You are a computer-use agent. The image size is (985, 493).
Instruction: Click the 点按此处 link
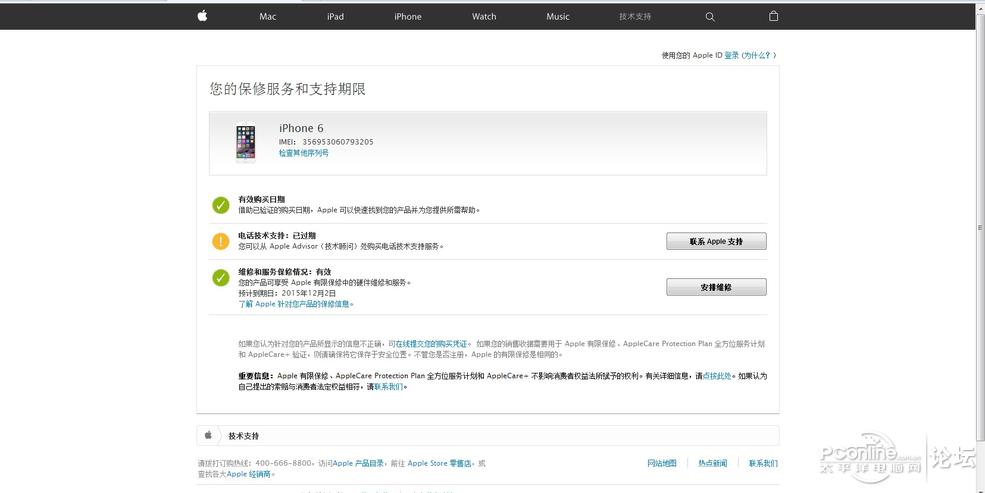(x=717, y=376)
